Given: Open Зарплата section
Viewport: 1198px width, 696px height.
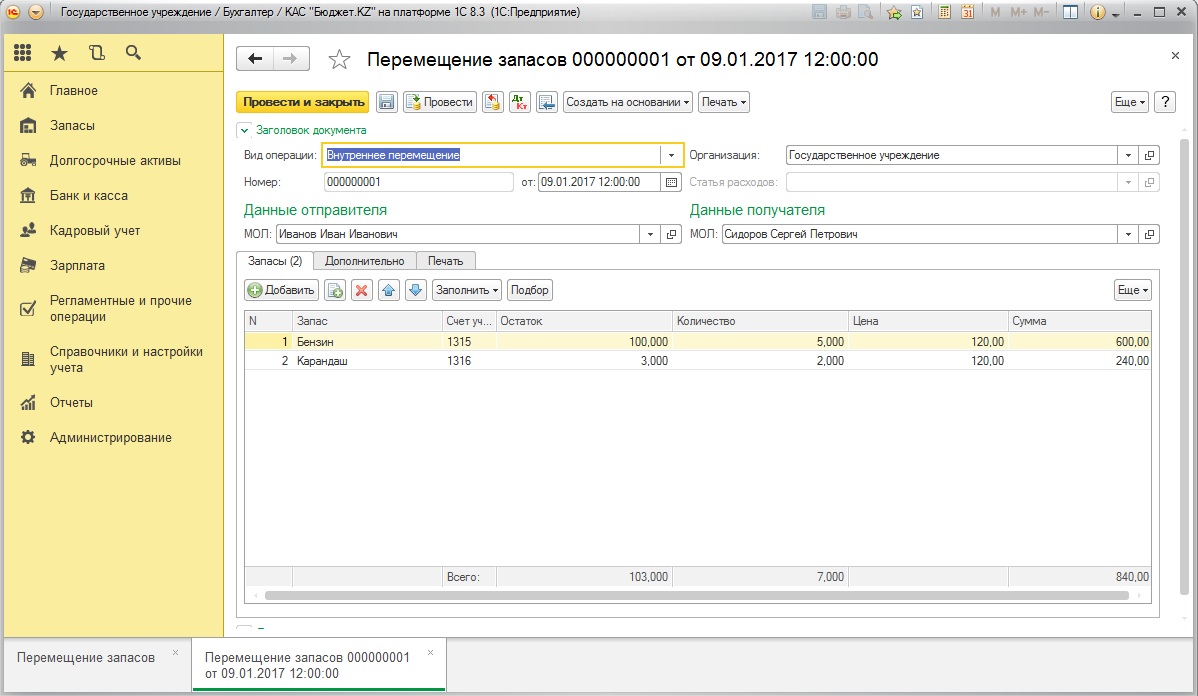Looking at the screenshot, I should pyautogui.click(x=77, y=266).
